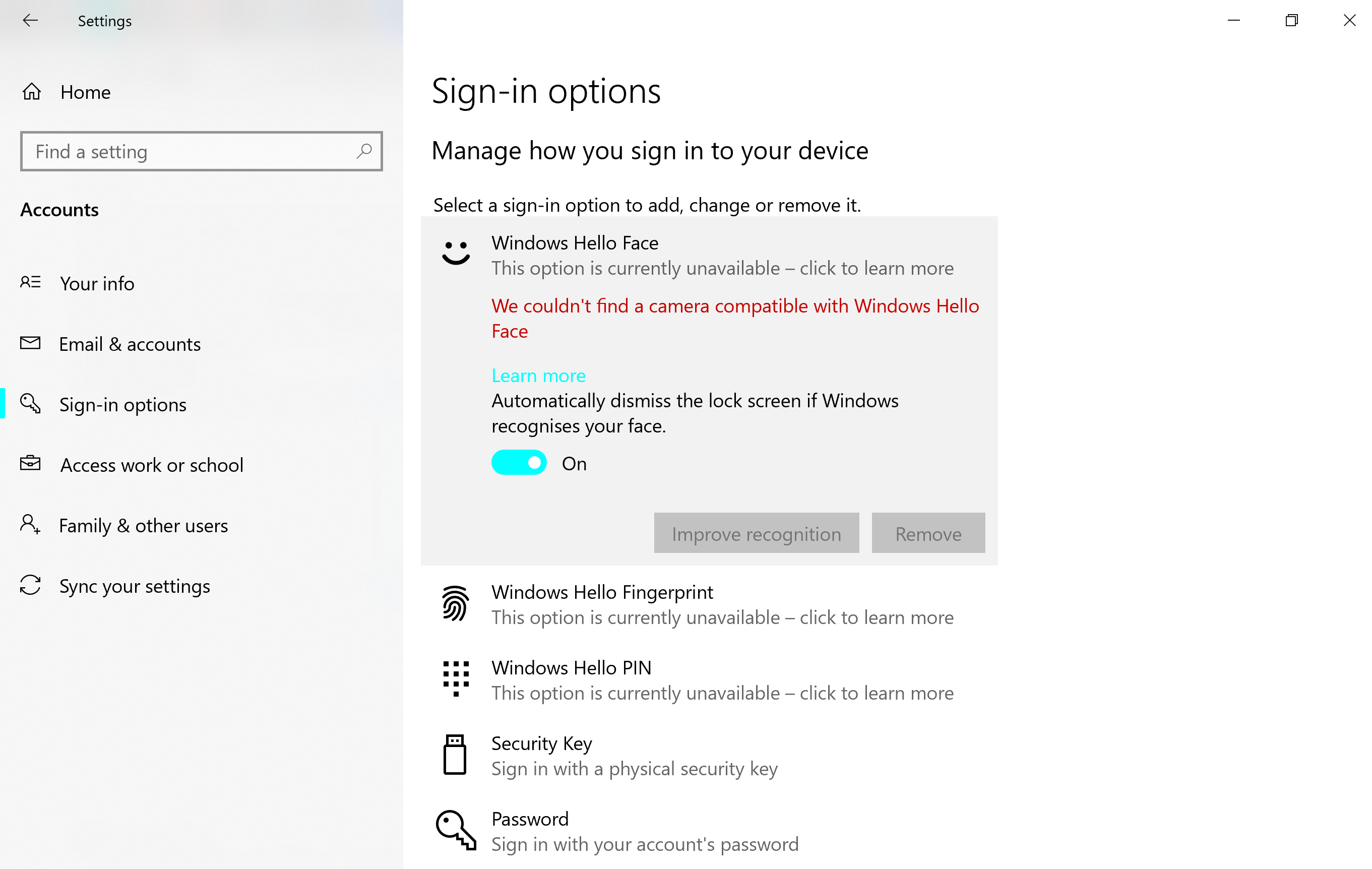Screen dimensions: 1372x869
Task: Click the Sign-in options page heading
Action: (546, 91)
